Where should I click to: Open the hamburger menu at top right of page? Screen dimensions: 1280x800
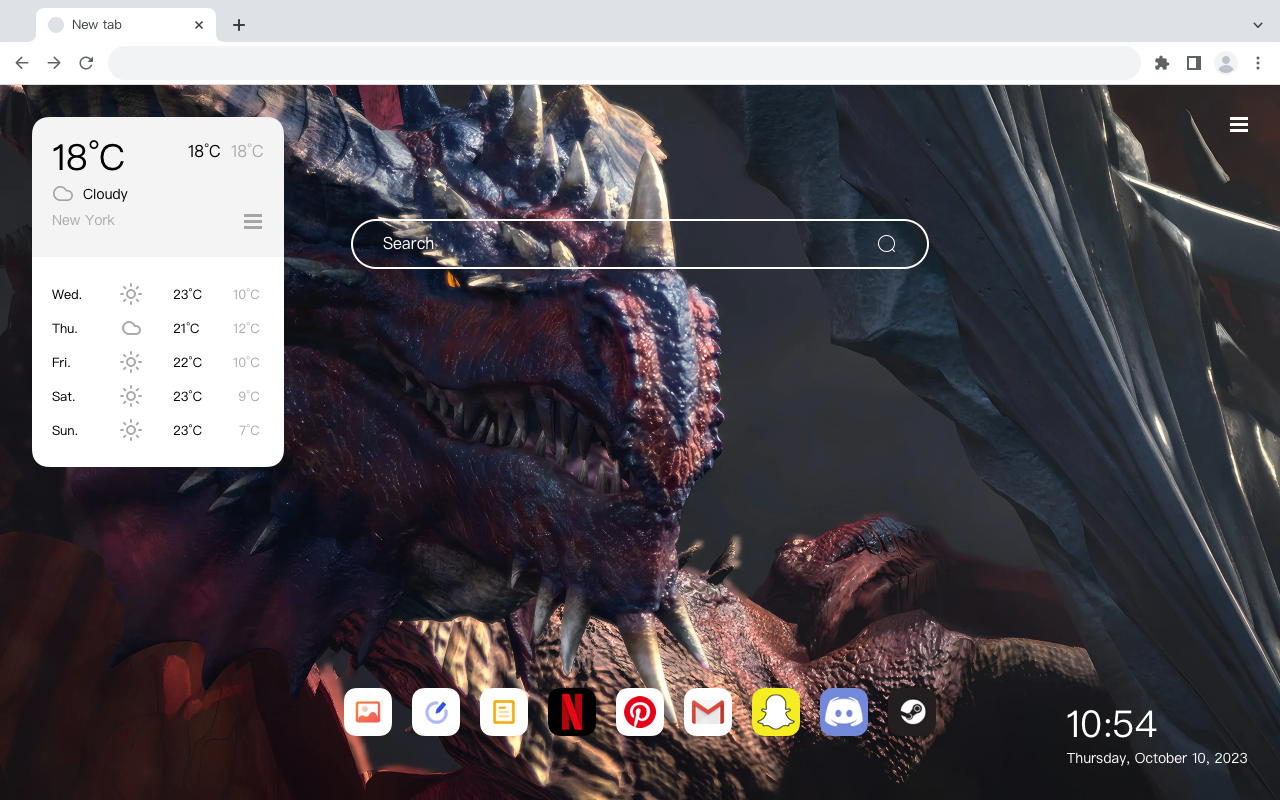tap(1239, 125)
